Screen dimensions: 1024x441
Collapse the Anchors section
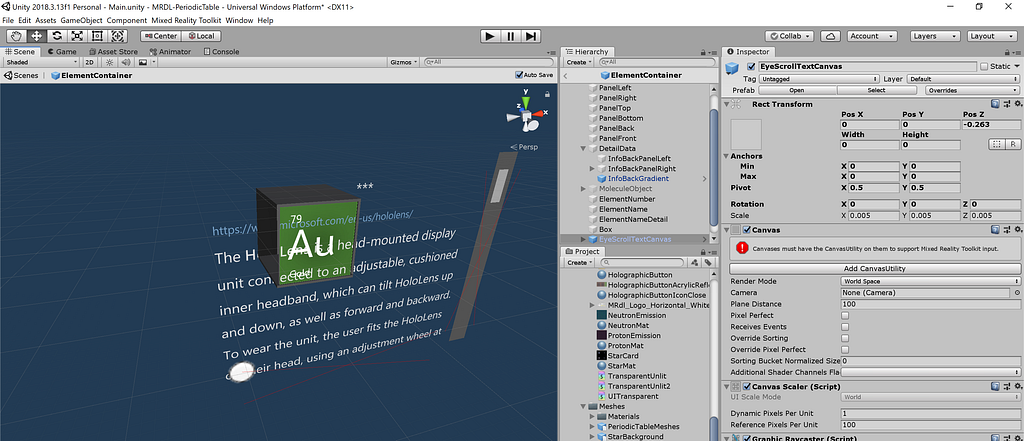click(726, 156)
